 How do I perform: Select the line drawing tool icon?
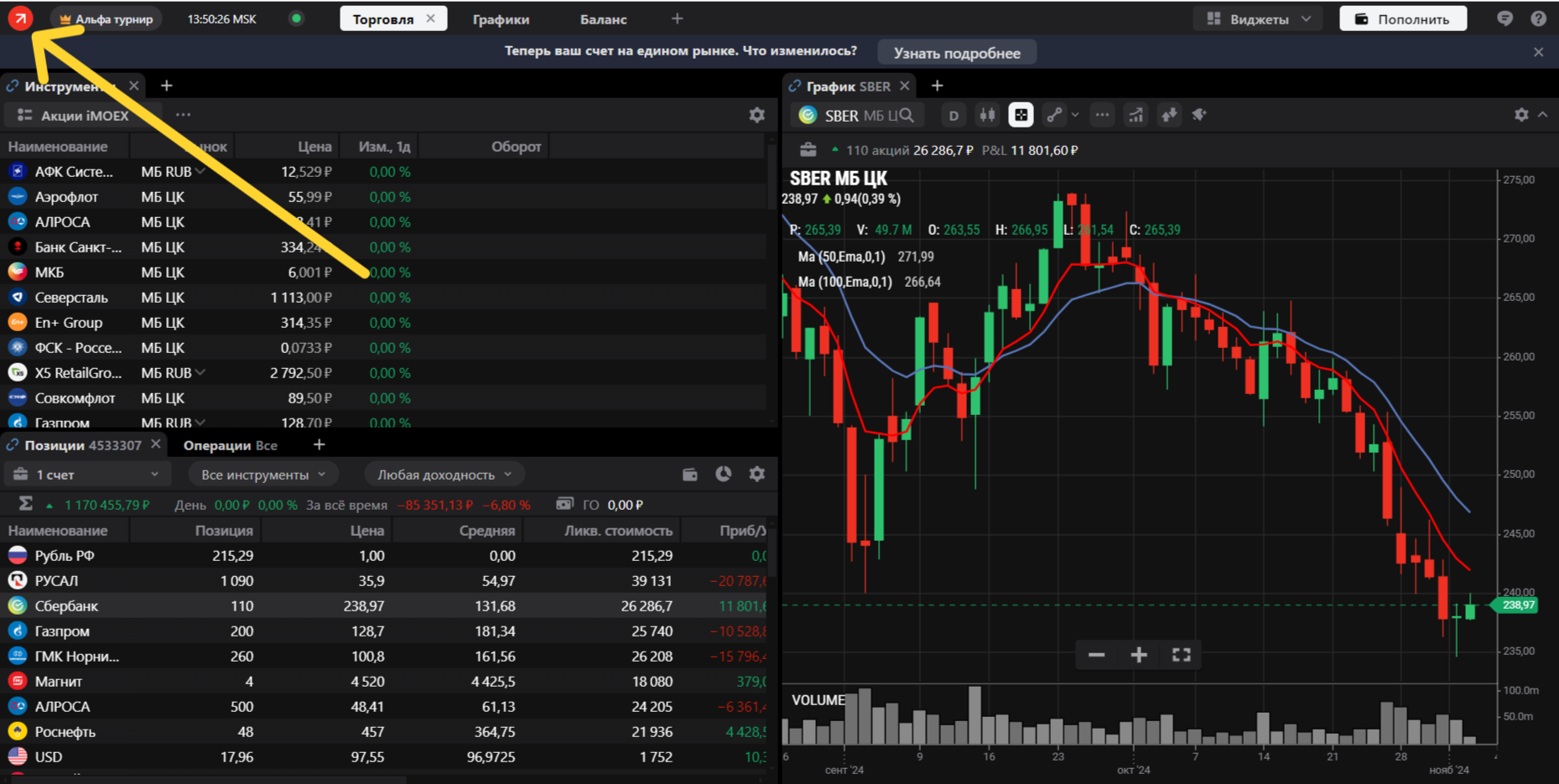1054,115
